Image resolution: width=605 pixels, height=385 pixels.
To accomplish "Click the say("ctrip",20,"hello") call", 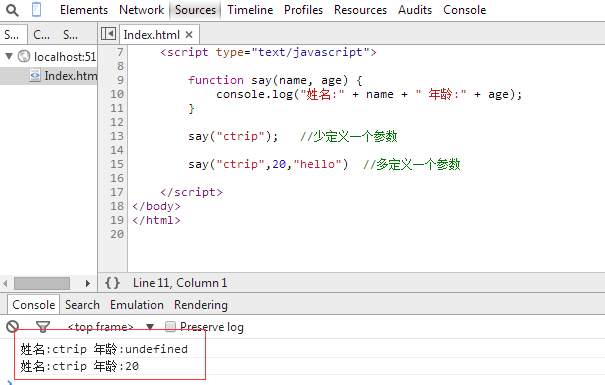I will (x=268, y=164).
